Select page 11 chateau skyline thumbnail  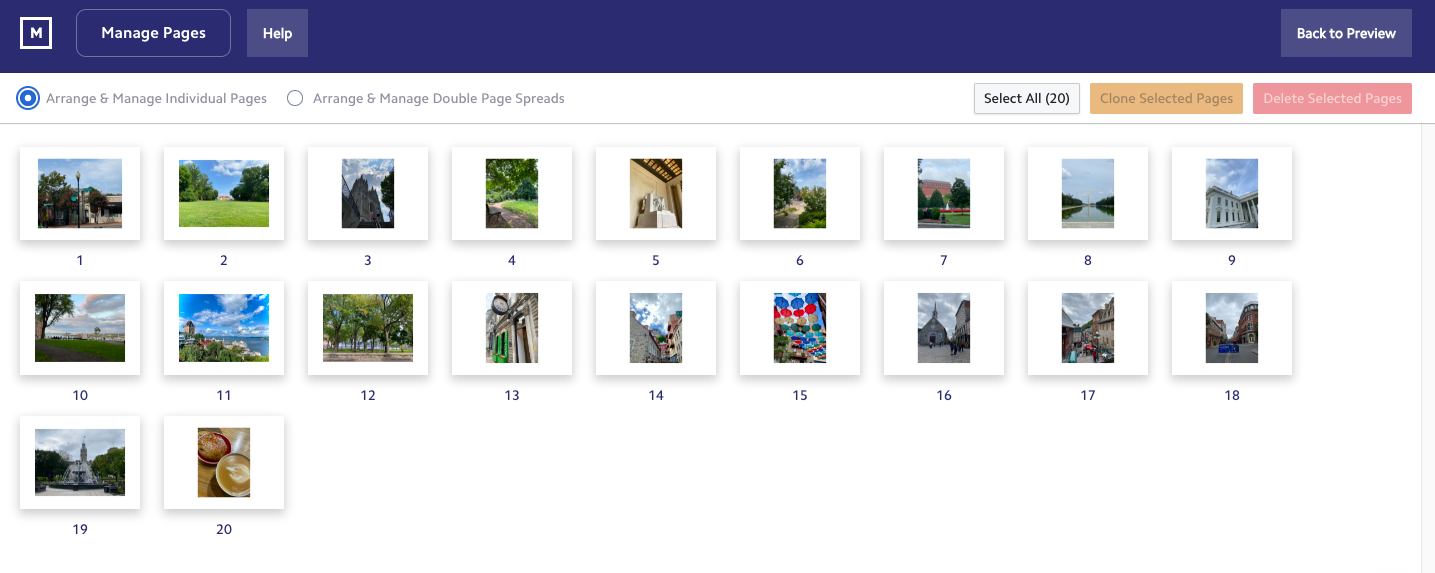click(224, 328)
